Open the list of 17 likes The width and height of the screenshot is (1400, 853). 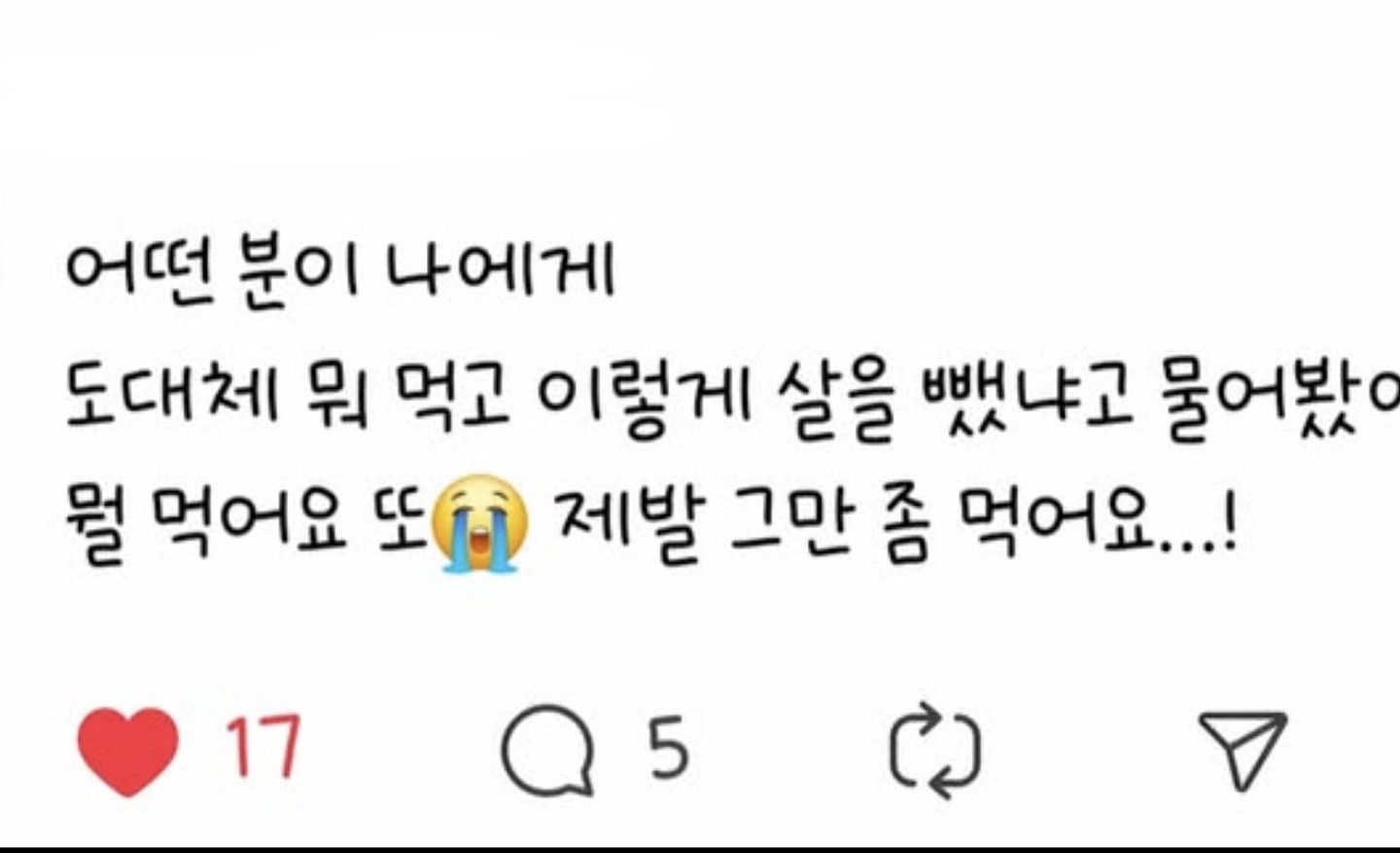264,747
